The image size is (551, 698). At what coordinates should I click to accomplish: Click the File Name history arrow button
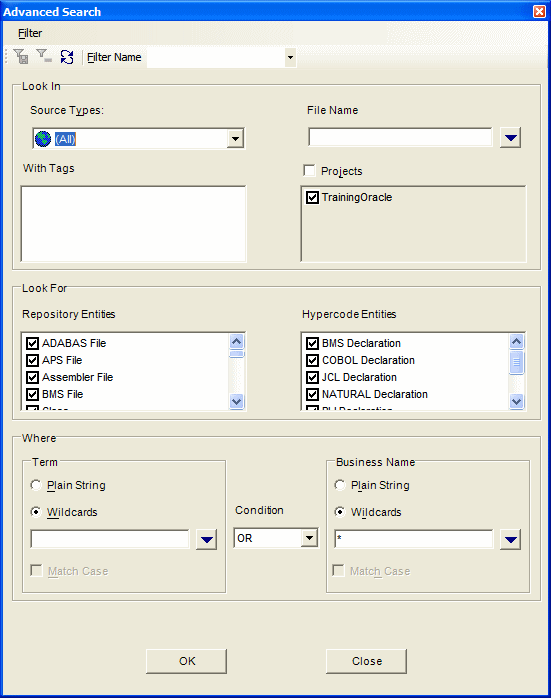[x=510, y=138]
